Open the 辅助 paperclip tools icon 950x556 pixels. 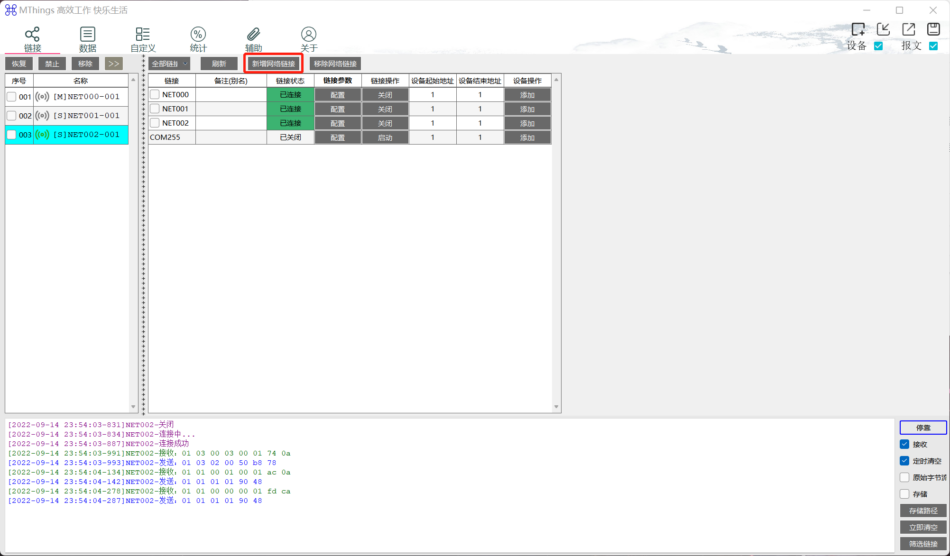[253, 35]
